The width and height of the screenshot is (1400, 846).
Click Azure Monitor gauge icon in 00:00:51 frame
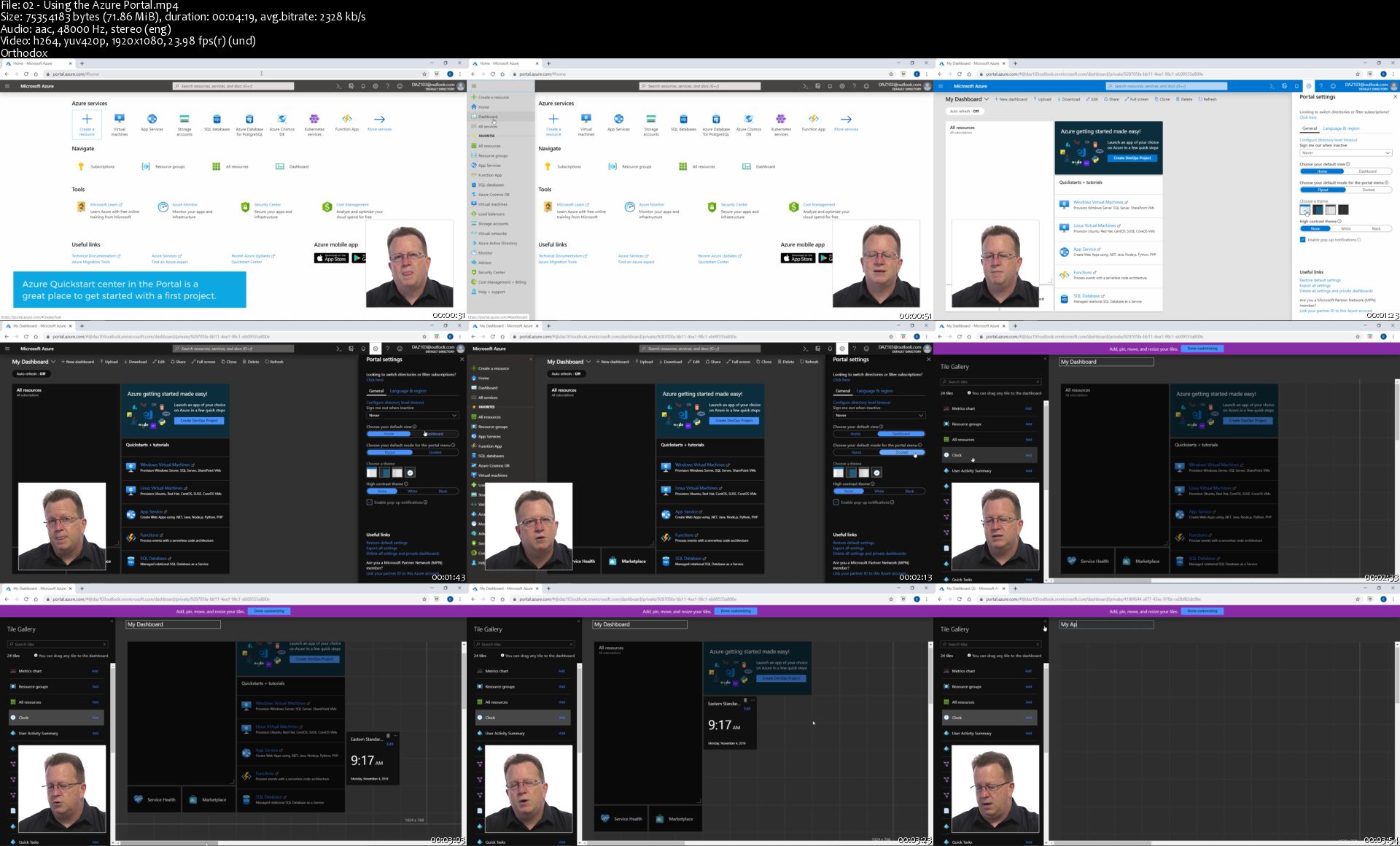click(x=629, y=207)
